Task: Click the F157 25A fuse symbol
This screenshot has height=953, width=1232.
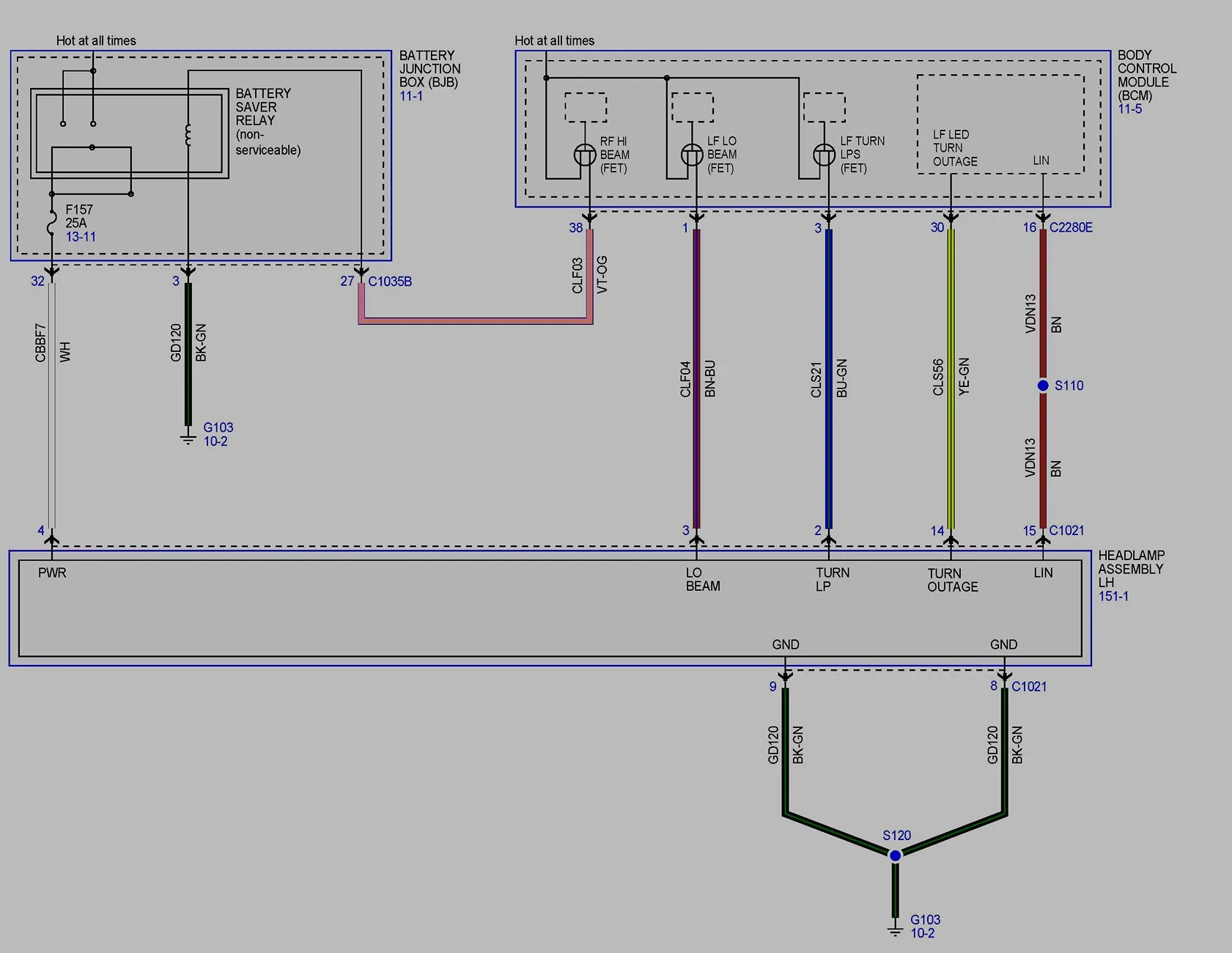Action: [52, 223]
